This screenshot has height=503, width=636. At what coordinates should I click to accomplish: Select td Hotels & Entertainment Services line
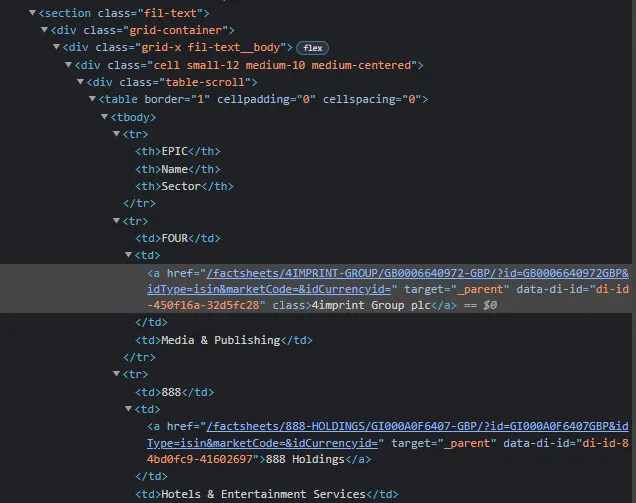266,494
